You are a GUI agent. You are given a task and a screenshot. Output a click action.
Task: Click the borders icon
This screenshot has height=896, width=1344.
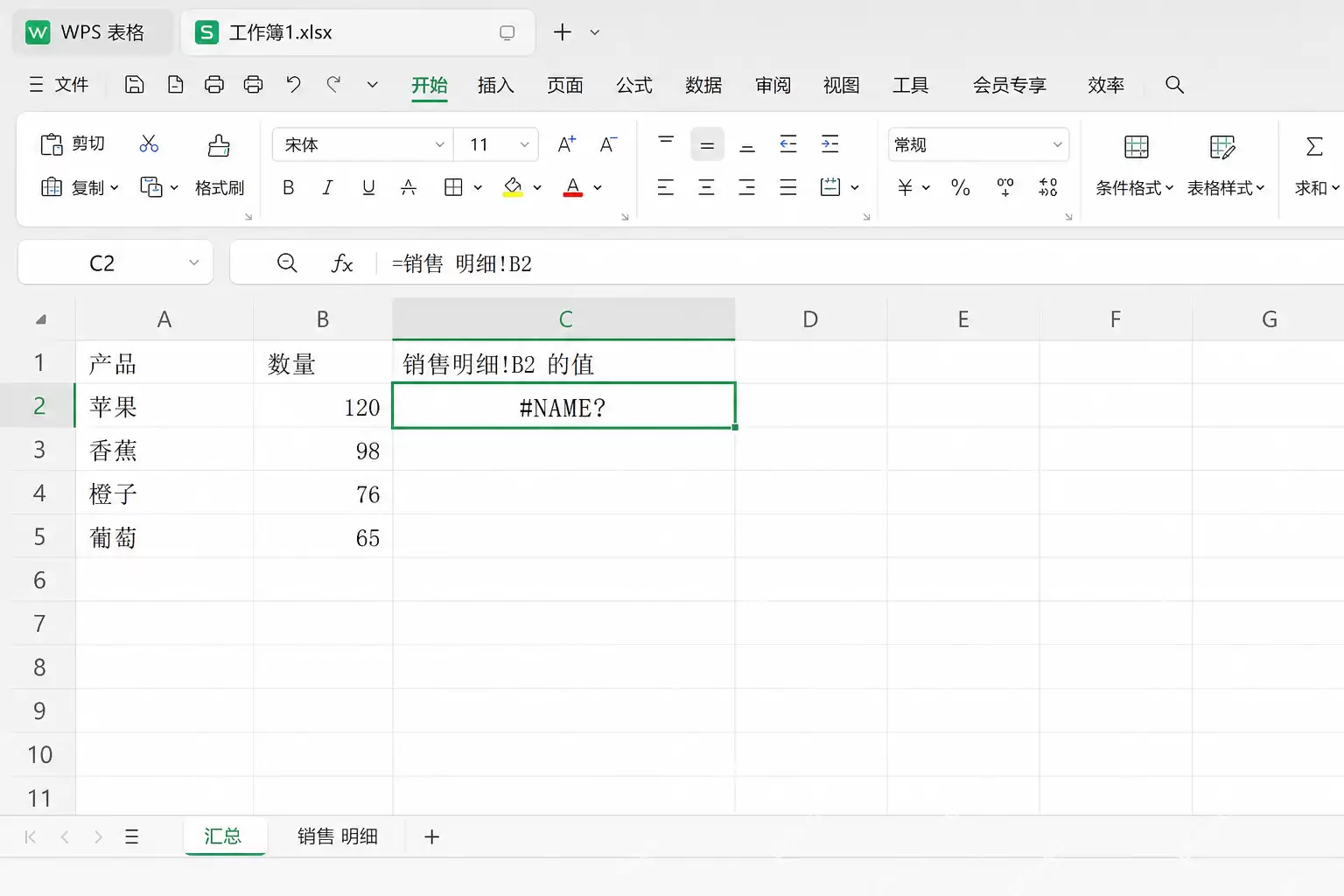pos(453,187)
